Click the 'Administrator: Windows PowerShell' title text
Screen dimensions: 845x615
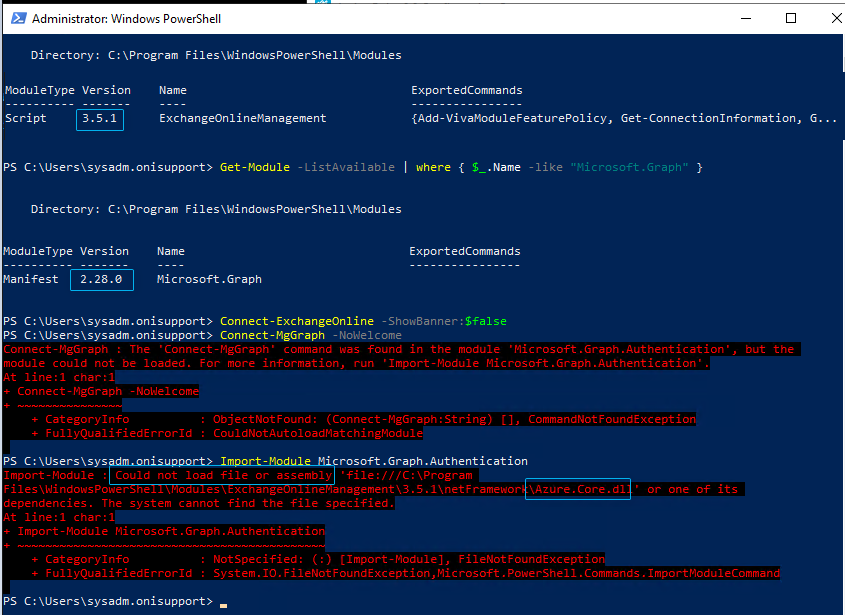tap(126, 19)
